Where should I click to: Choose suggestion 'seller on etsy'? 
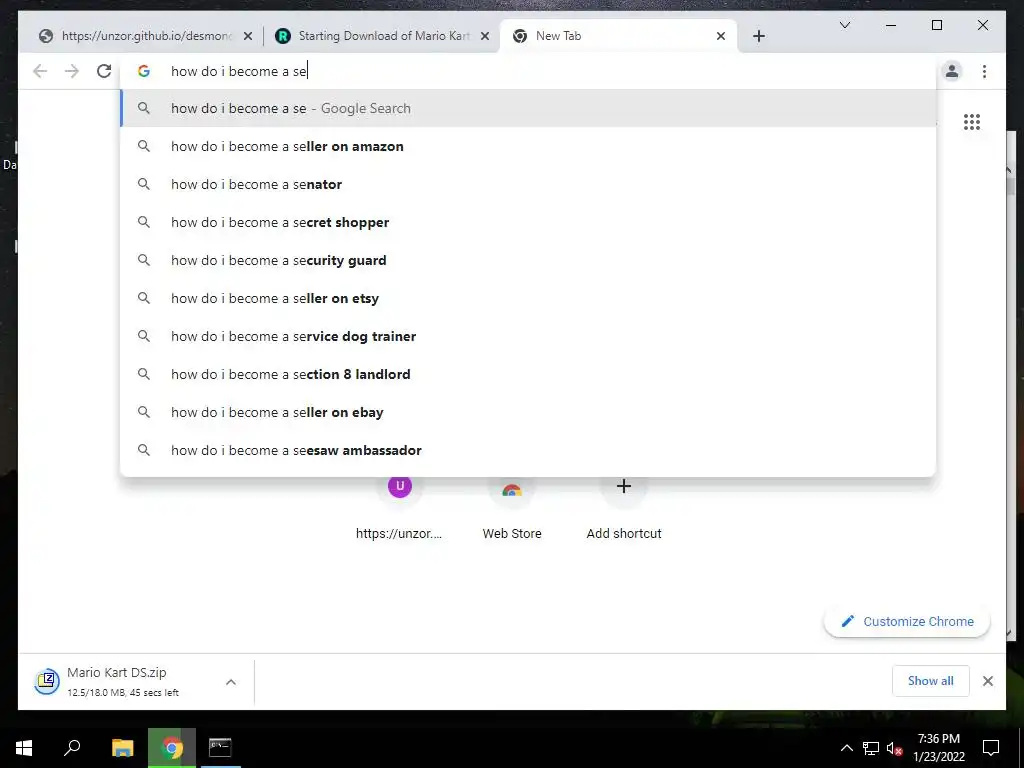528,298
